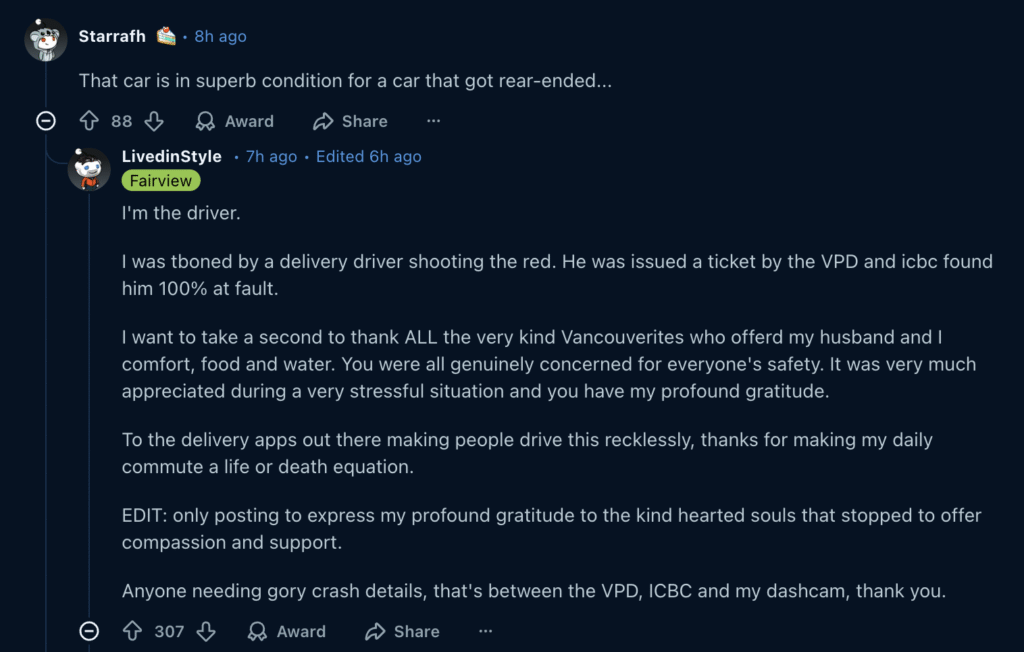Image resolution: width=1024 pixels, height=652 pixels.
Task: Click the 8h ago timestamp on Starrafh's comment
Action: coord(219,35)
